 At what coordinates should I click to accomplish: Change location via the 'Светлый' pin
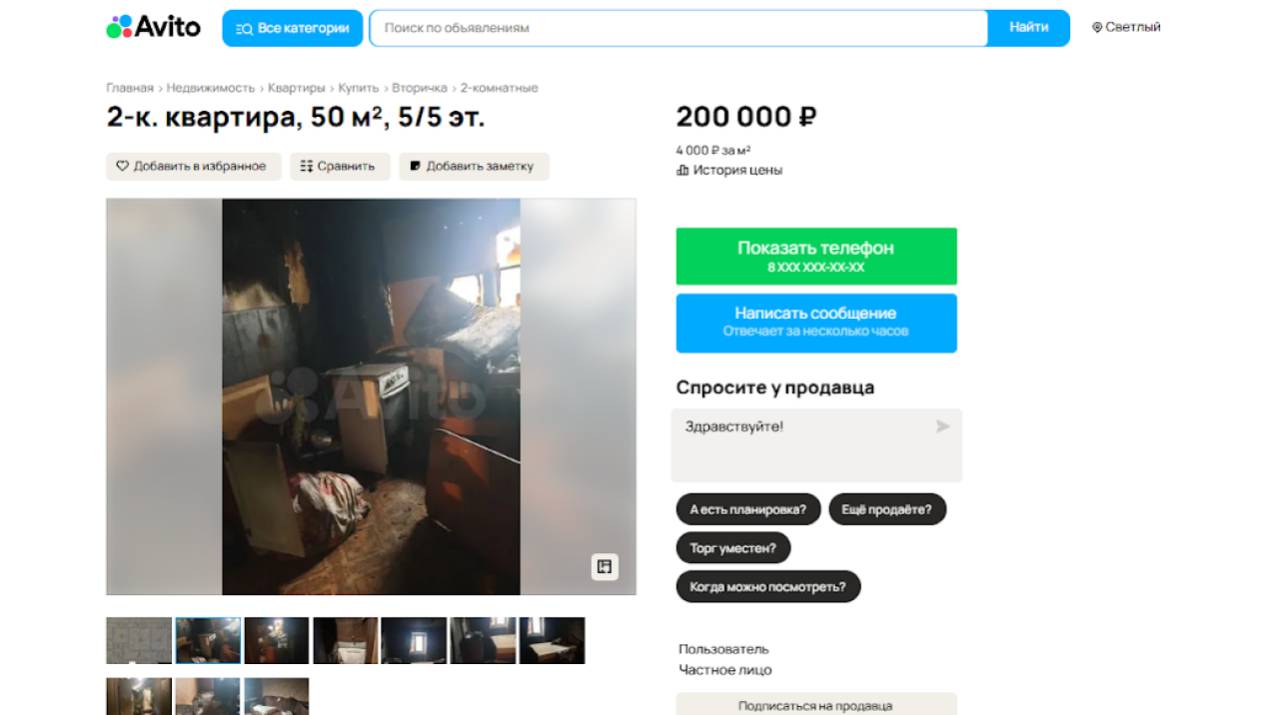(x=1126, y=28)
